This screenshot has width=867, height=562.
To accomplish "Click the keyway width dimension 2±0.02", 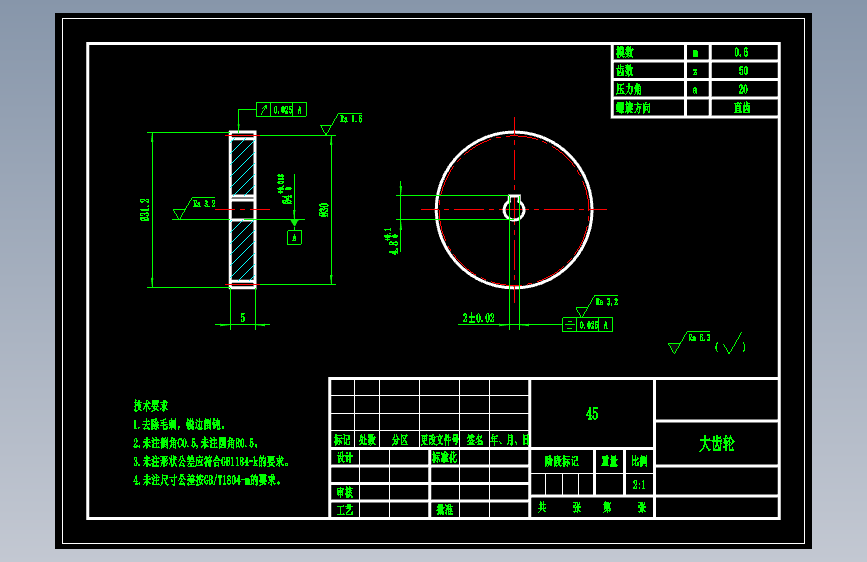I will point(479,318).
